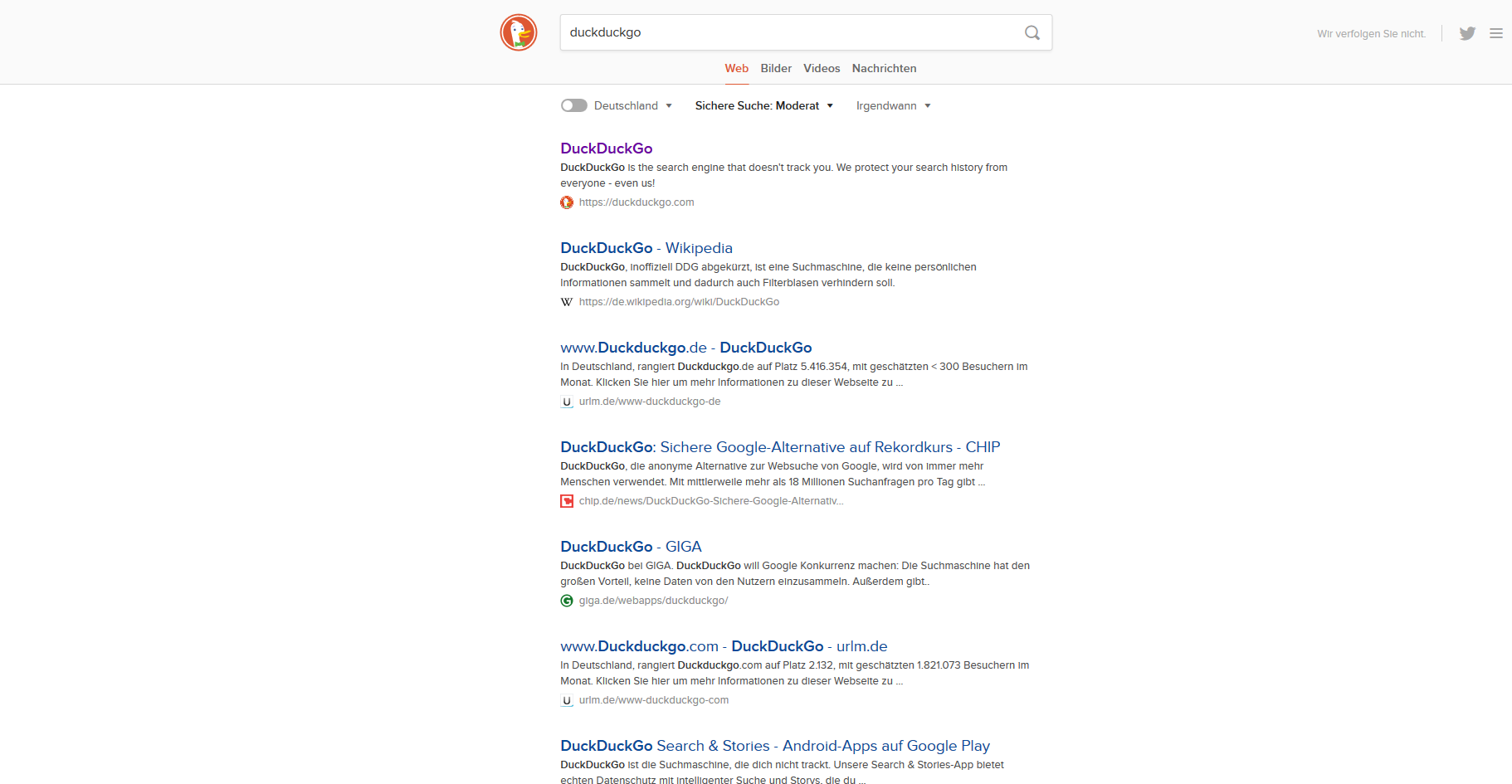
Task: Click the GIGA favicon beside giga.de result
Action: [567, 600]
